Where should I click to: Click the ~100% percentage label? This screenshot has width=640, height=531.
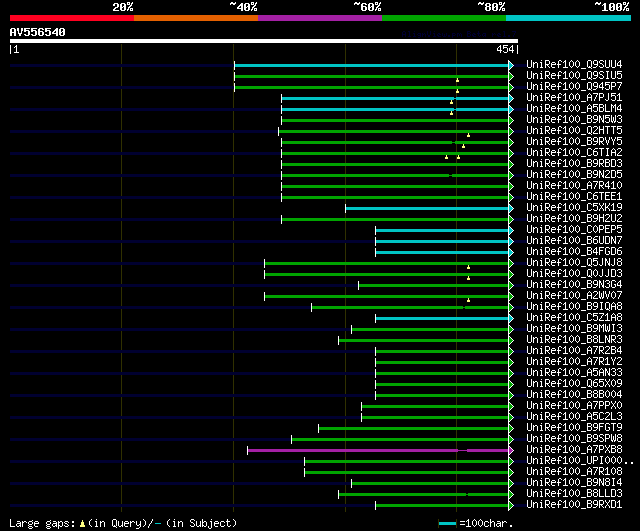click(612, 7)
